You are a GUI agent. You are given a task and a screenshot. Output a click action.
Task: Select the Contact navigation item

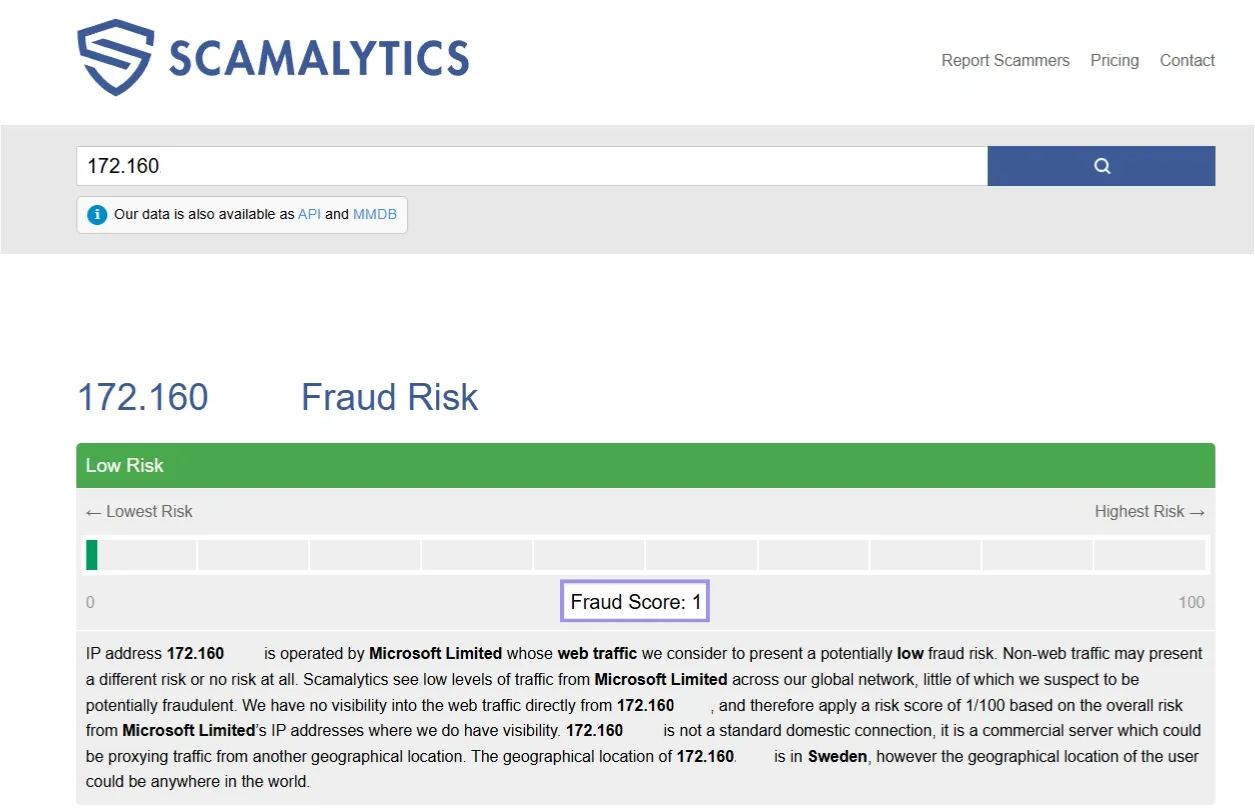(x=1187, y=60)
